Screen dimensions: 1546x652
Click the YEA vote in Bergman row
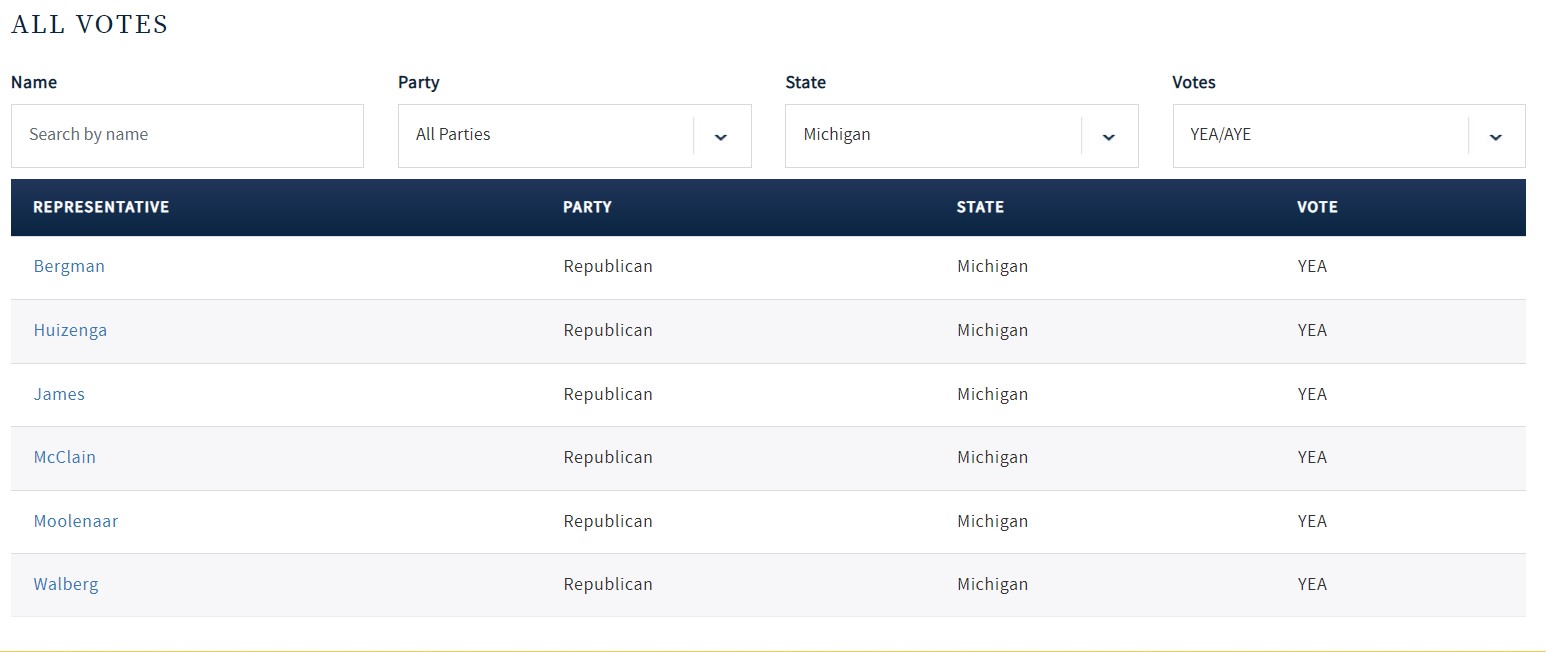tap(1312, 267)
